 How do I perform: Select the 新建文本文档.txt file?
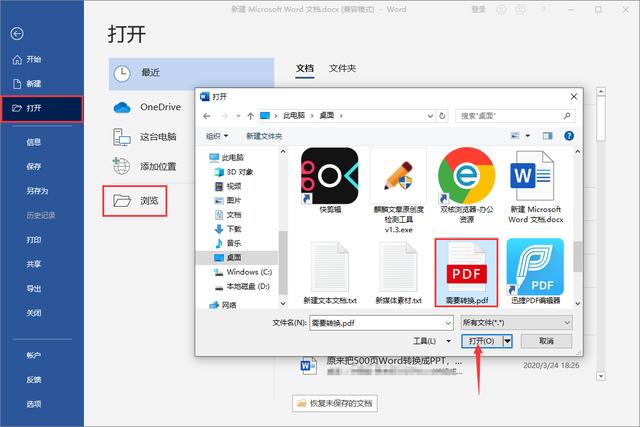(330, 273)
